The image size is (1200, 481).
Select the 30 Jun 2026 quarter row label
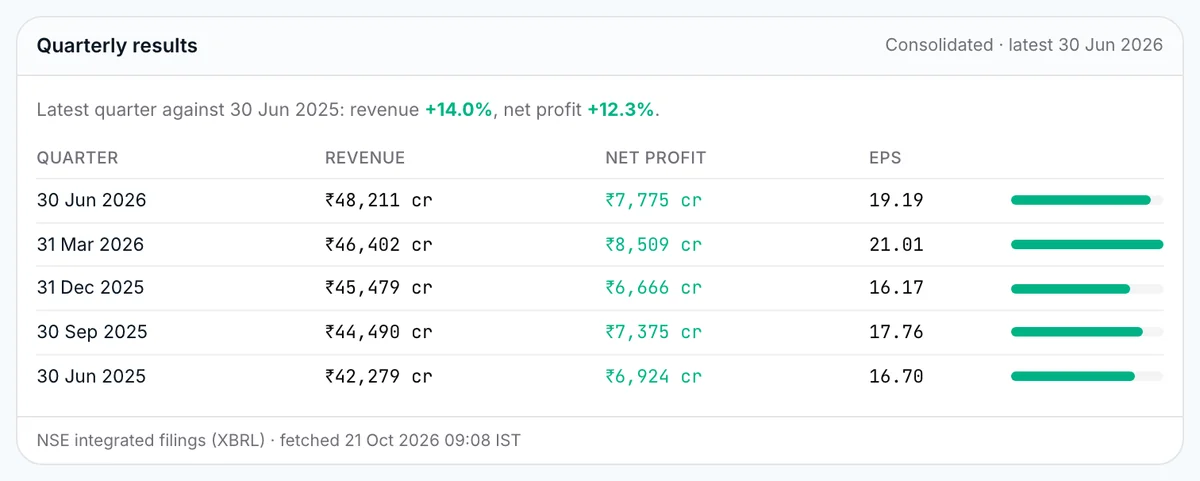pyautogui.click(x=92, y=200)
